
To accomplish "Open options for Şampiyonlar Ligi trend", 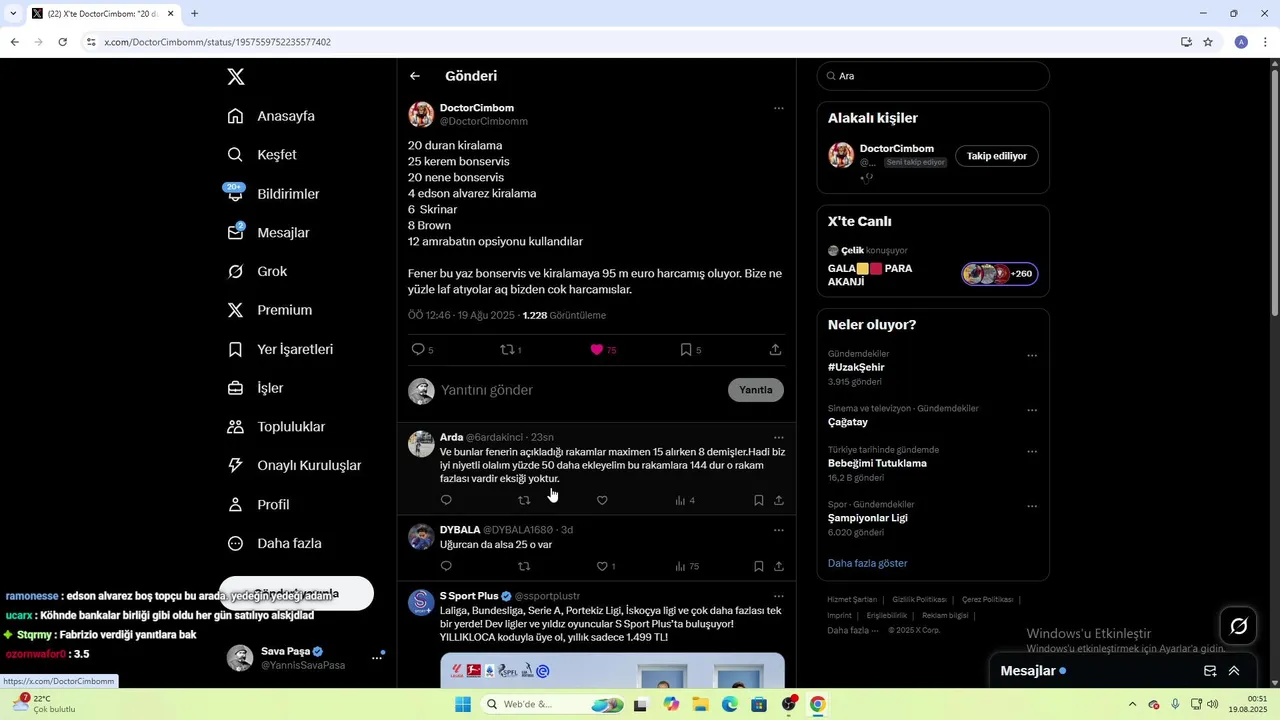I will tap(1032, 506).
